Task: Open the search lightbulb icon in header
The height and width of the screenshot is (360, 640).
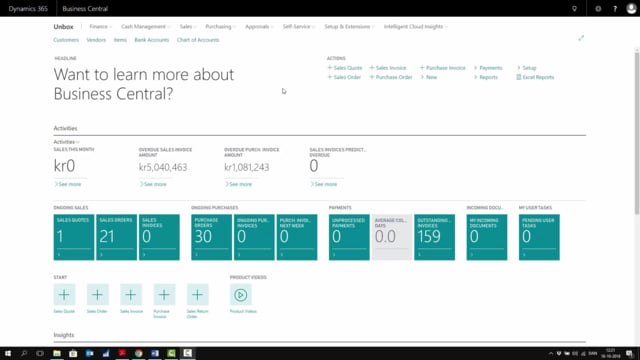Action: (574, 9)
